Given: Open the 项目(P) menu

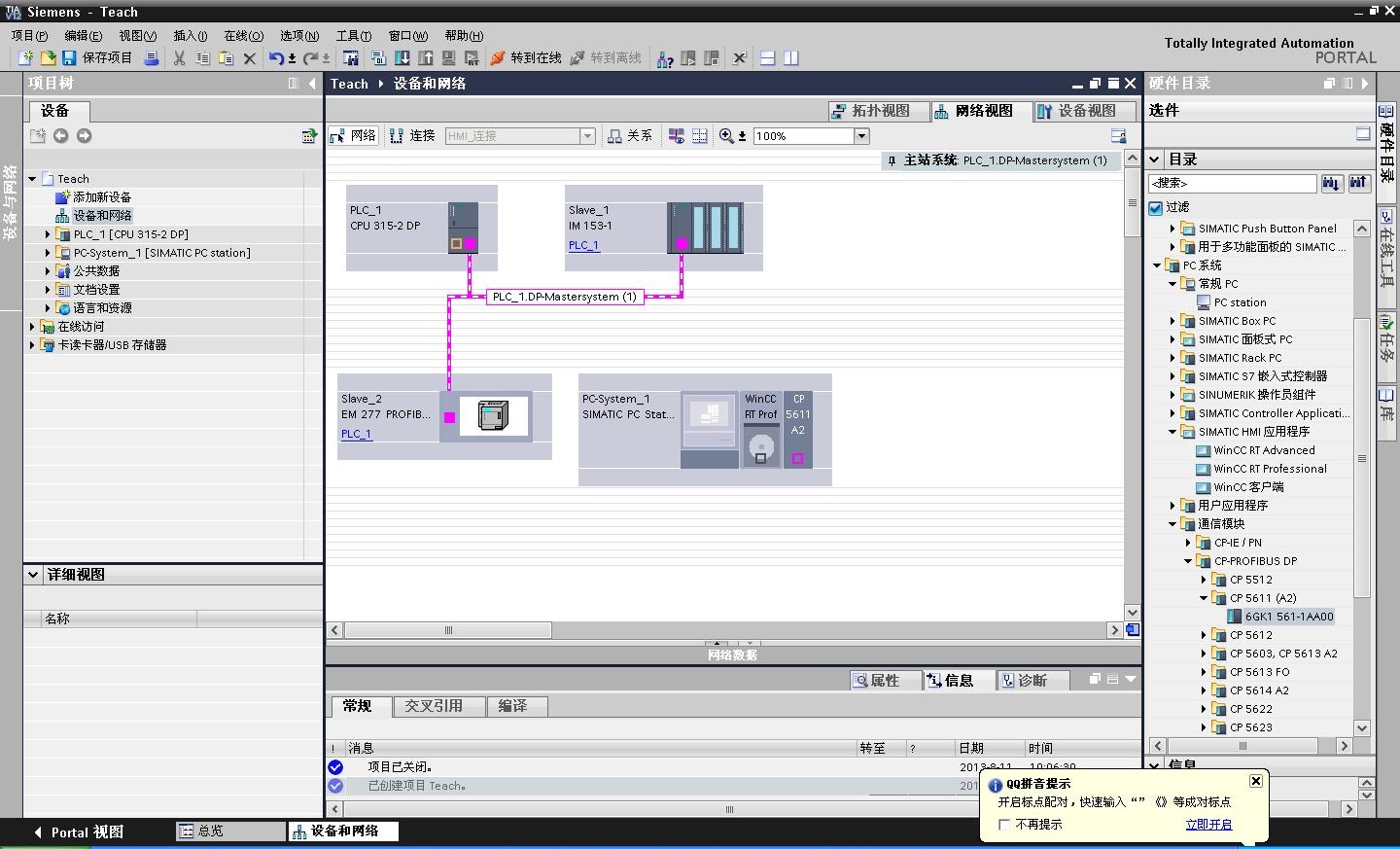Looking at the screenshot, I should [x=29, y=35].
